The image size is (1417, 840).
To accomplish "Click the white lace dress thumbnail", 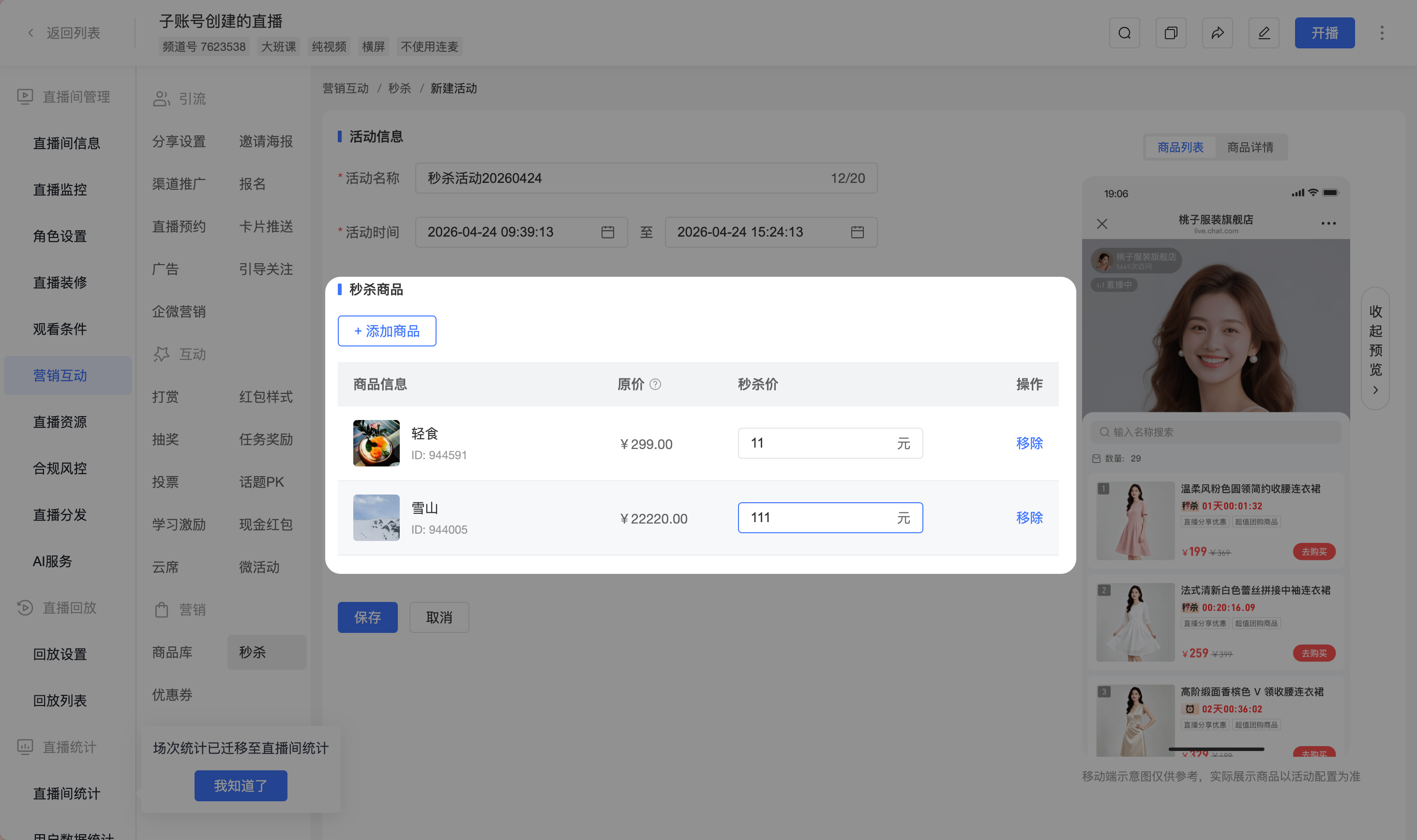I will click(1135, 622).
